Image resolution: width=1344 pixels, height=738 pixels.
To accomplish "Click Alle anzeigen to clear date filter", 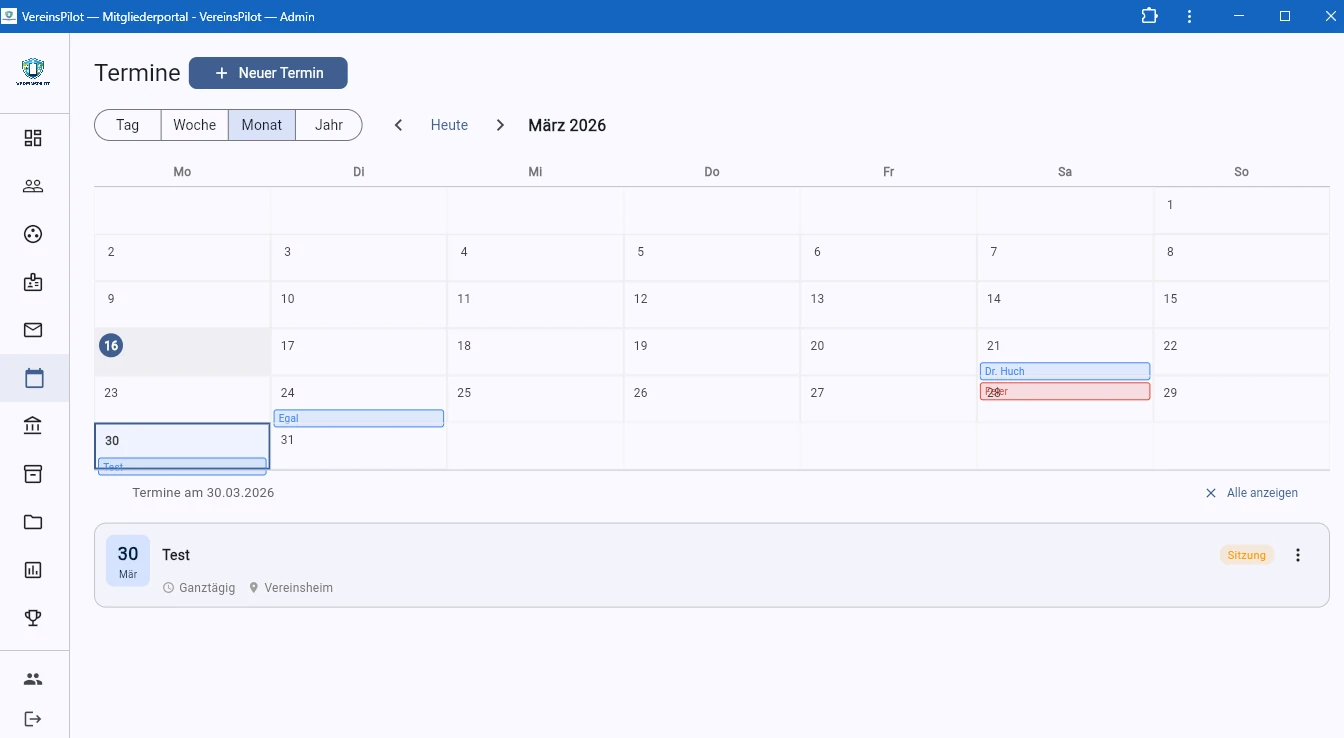I will (1252, 493).
